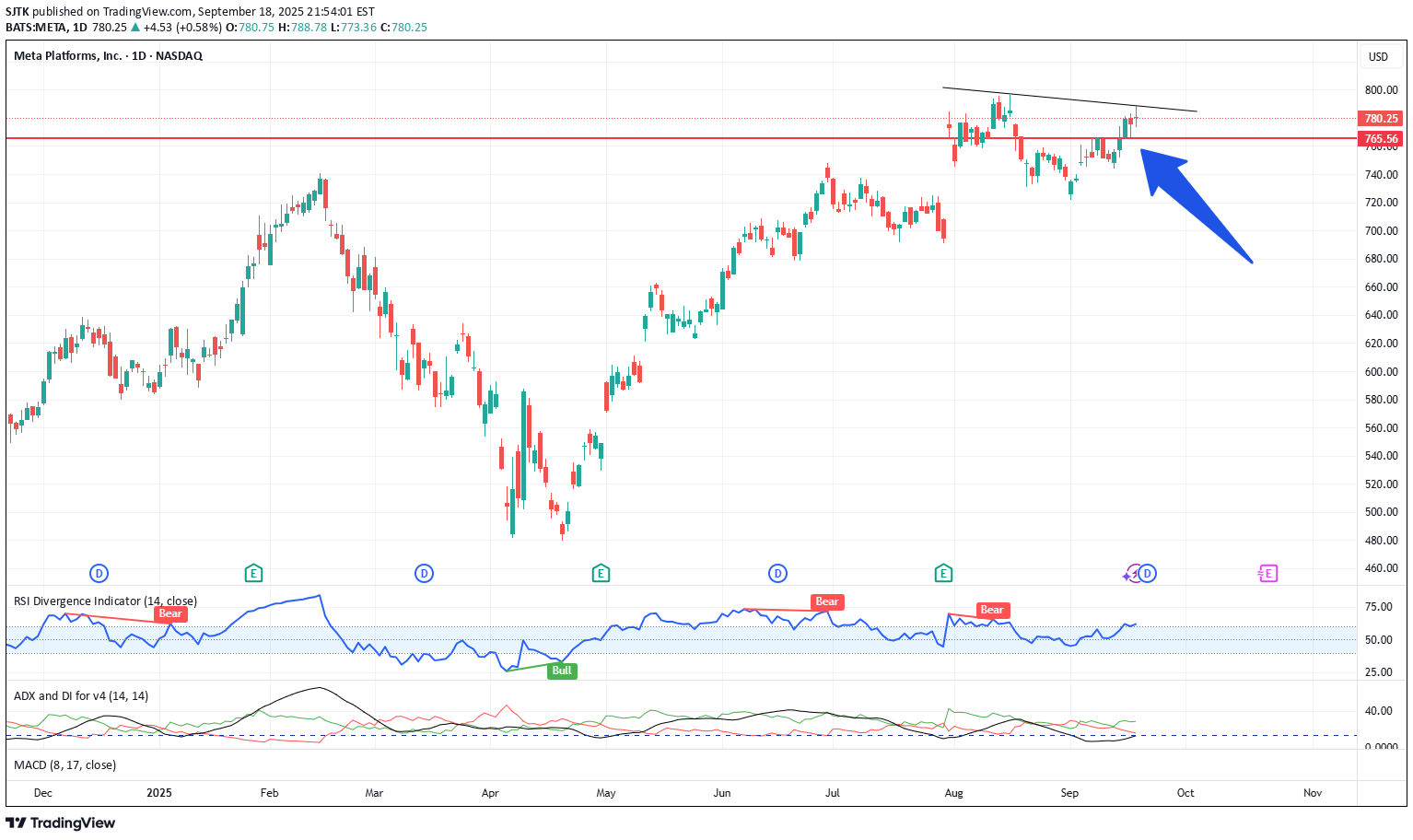This screenshot has width=1413, height=840.
Task: Click the earnings E marker before February
Action: (x=253, y=574)
